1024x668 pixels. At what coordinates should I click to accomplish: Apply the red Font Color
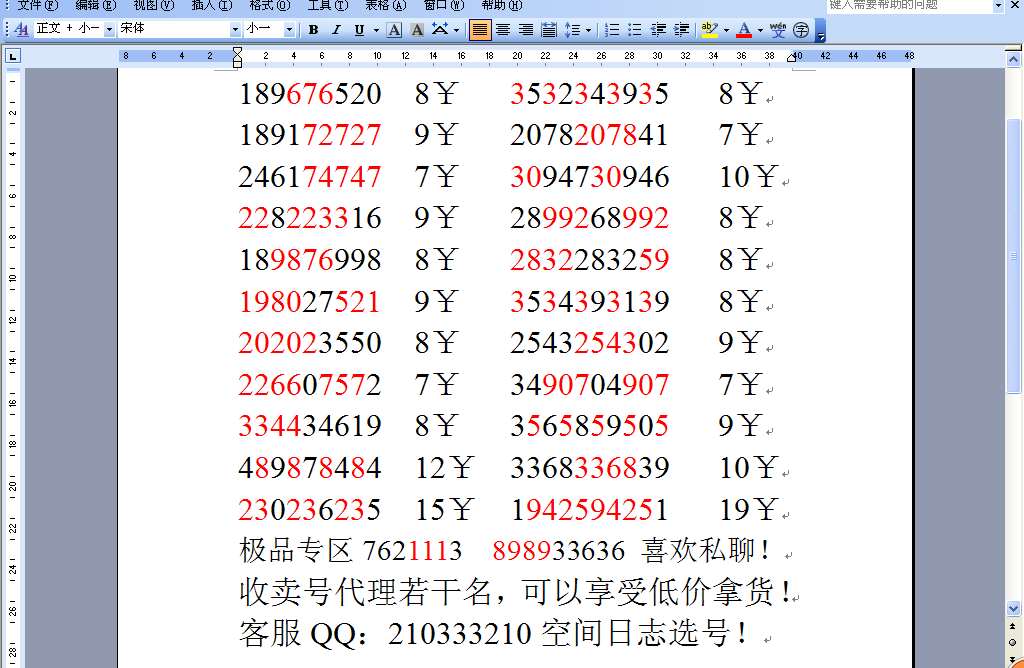[744, 29]
